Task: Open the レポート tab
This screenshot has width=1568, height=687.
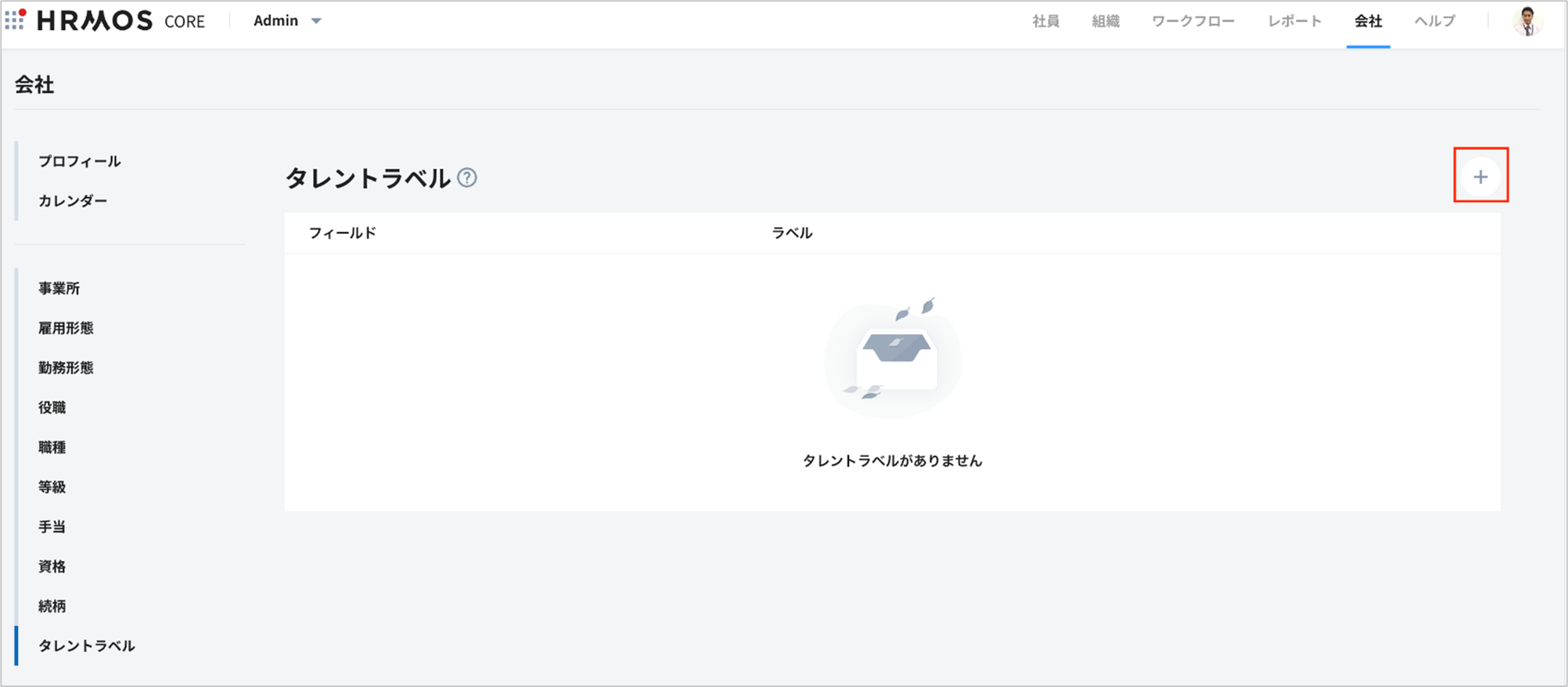Action: point(1294,22)
